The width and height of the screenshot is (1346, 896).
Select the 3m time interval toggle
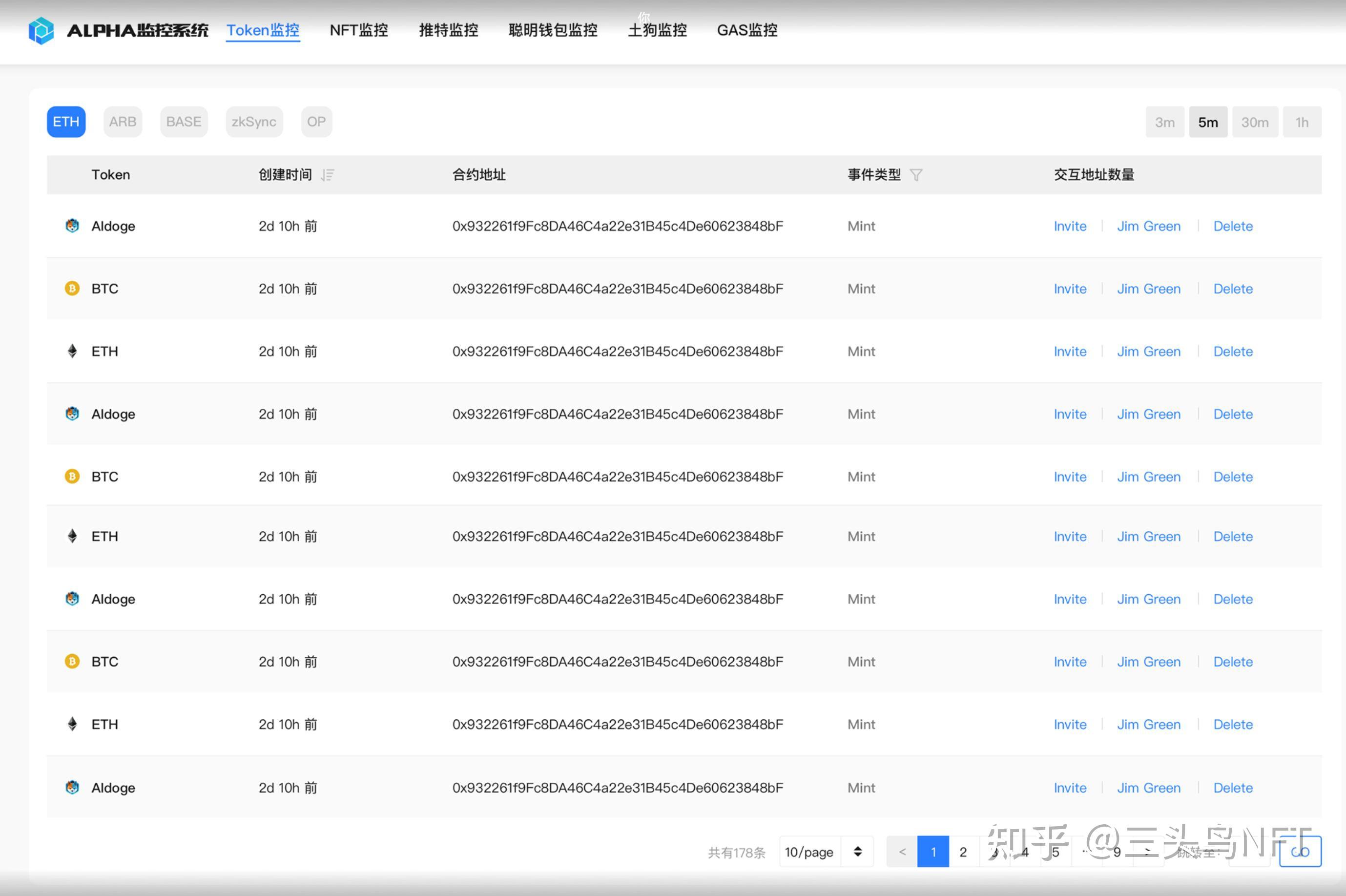[1163, 121]
